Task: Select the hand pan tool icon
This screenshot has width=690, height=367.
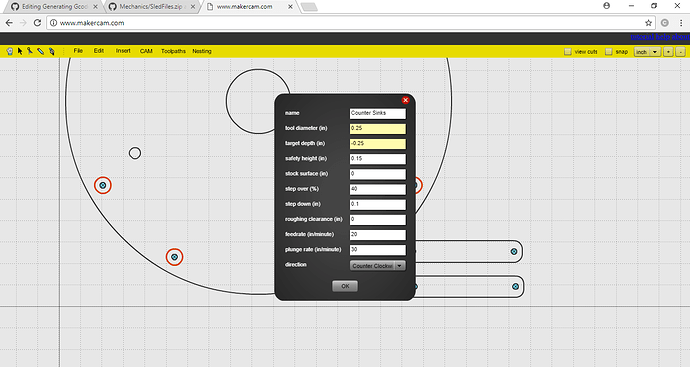Action: tap(10, 51)
